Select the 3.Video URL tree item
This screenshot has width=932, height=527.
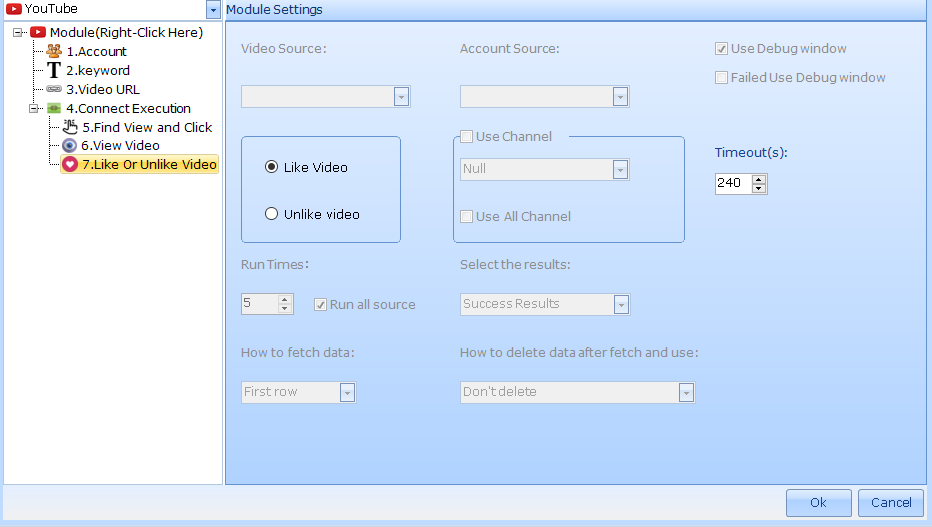pos(103,89)
